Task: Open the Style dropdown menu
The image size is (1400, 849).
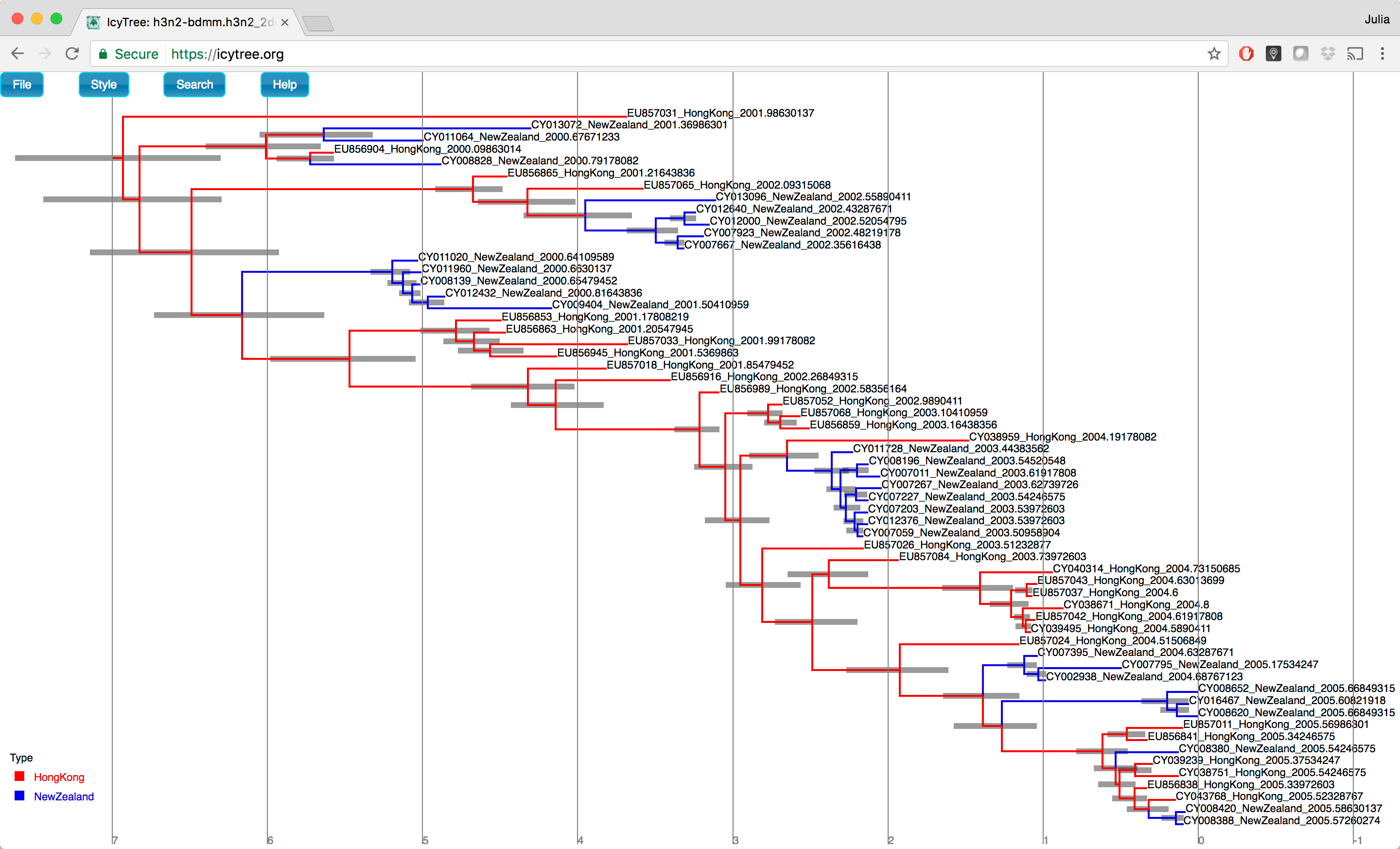Action: (x=104, y=85)
